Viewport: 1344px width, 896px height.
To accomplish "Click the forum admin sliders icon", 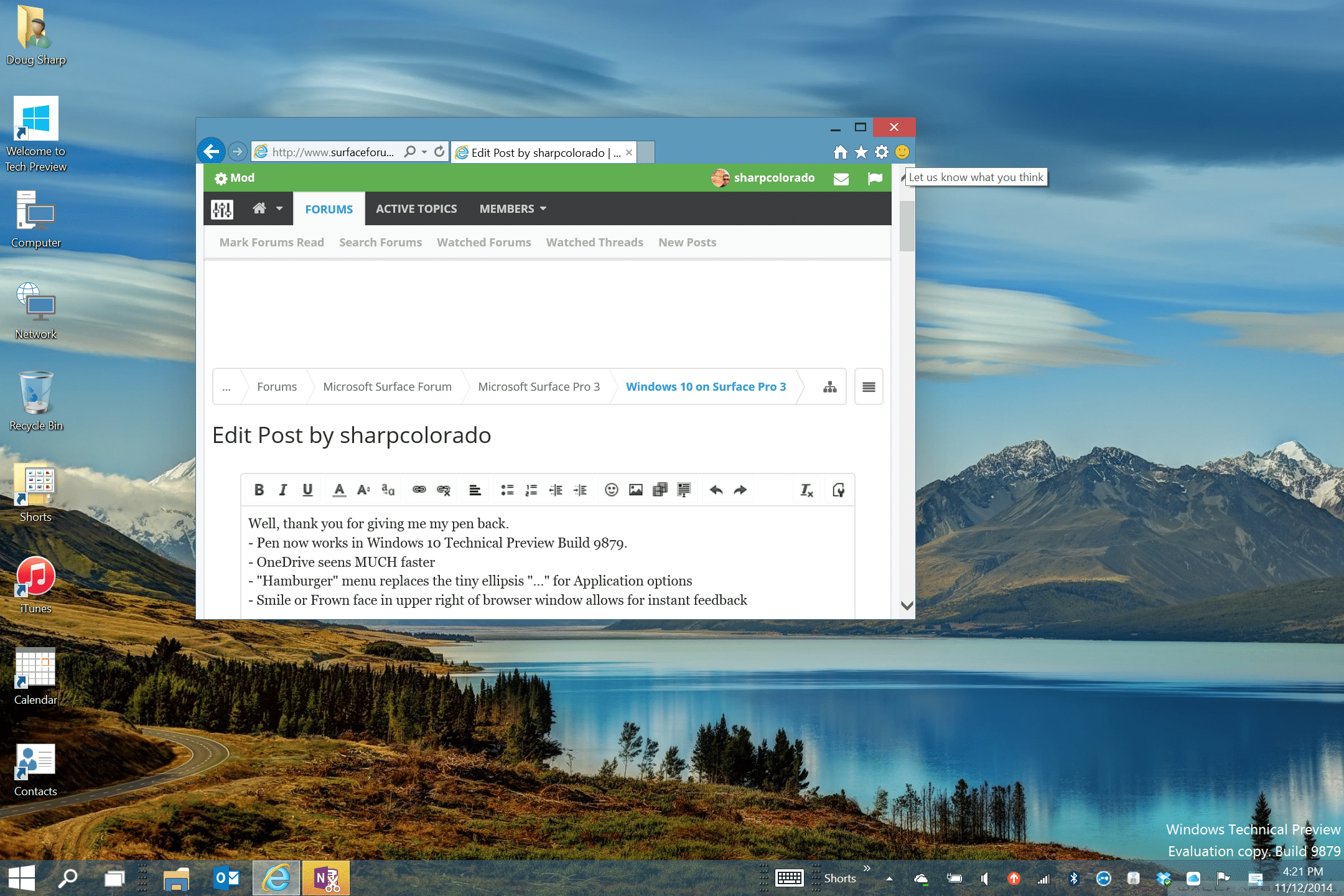I will pos(222,209).
